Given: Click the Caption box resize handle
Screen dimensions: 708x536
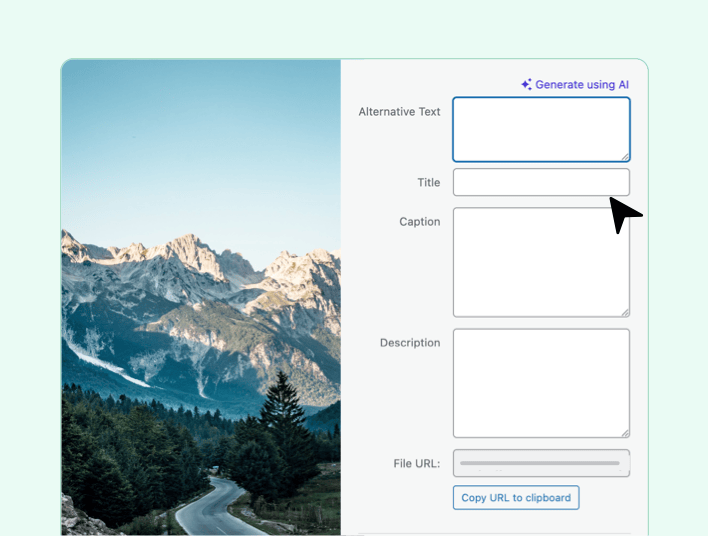Looking at the screenshot, I should point(625,312).
